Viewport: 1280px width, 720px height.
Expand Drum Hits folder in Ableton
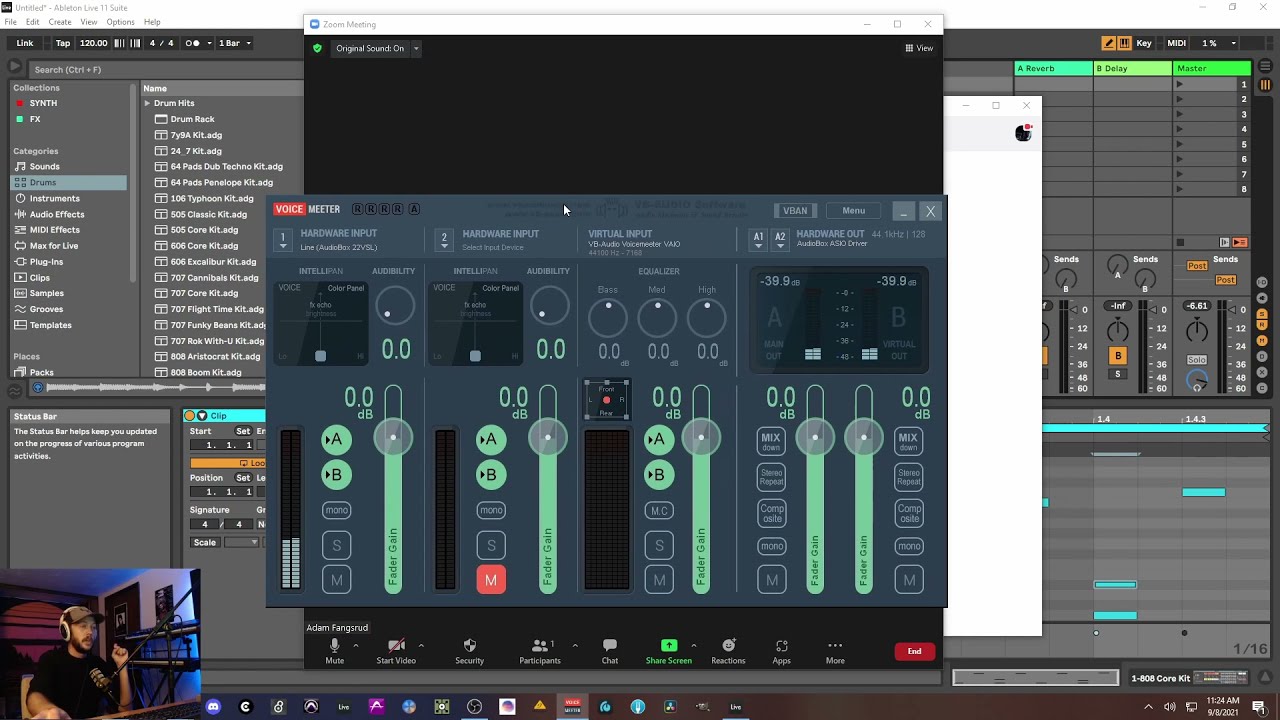(147, 103)
